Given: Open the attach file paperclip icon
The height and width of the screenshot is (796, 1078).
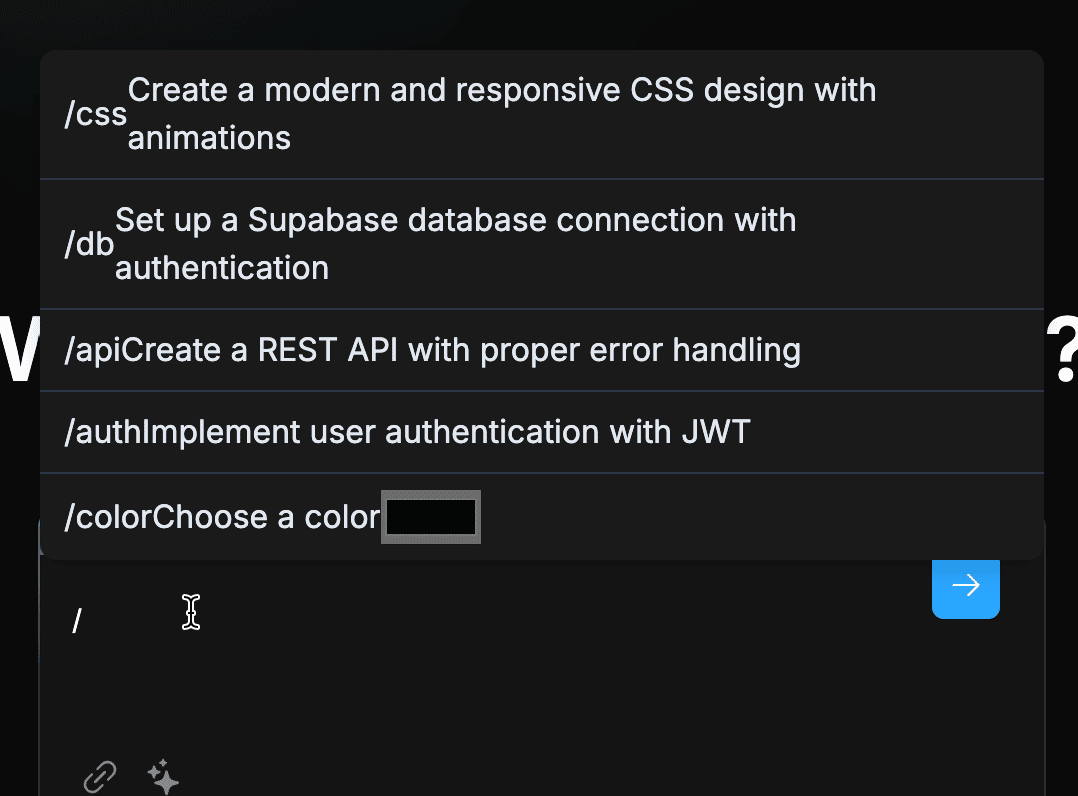Looking at the screenshot, I should click(99, 776).
